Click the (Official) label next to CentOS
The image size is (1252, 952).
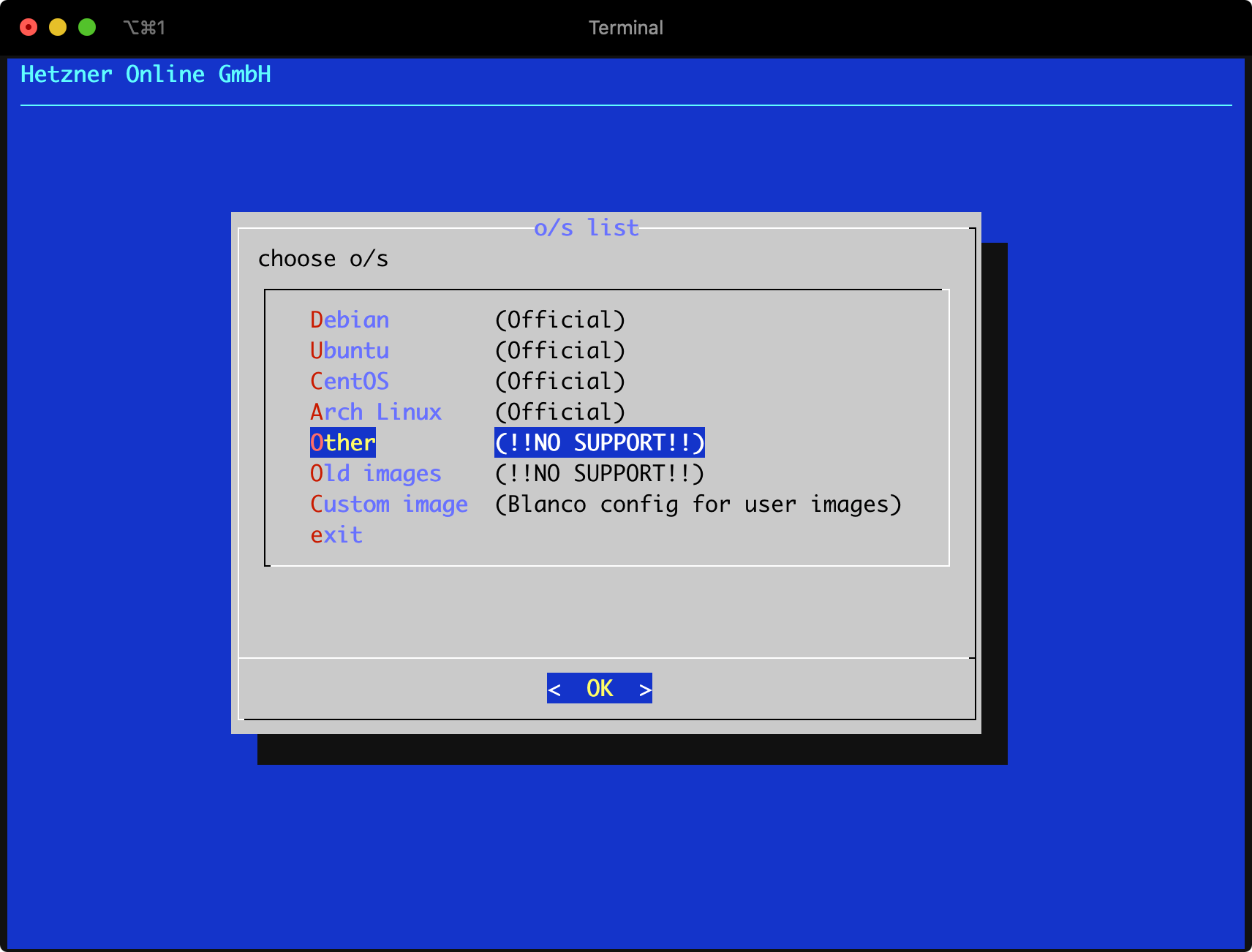[560, 381]
